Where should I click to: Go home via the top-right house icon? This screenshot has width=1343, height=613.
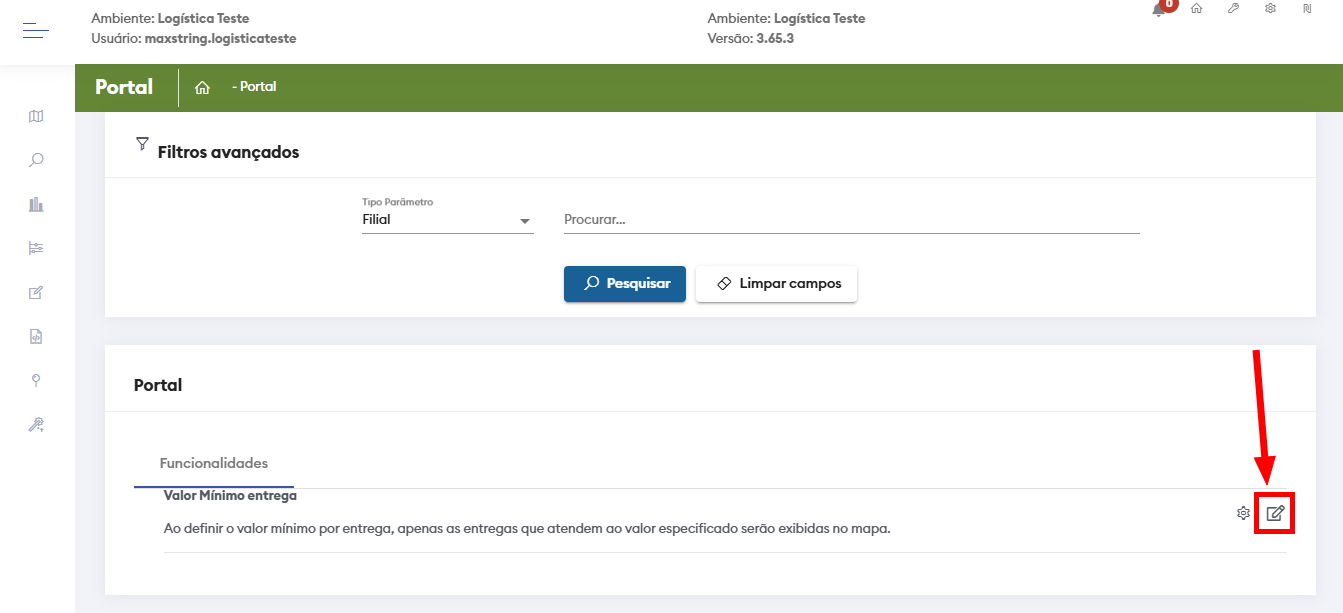tap(1196, 8)
